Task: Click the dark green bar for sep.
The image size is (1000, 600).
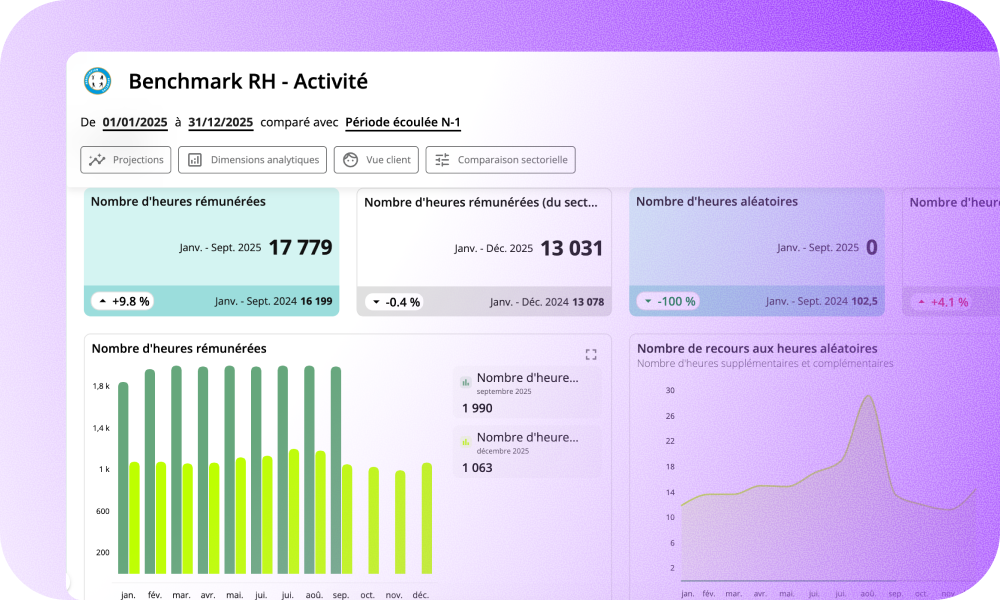Action: tap(336, 470)
